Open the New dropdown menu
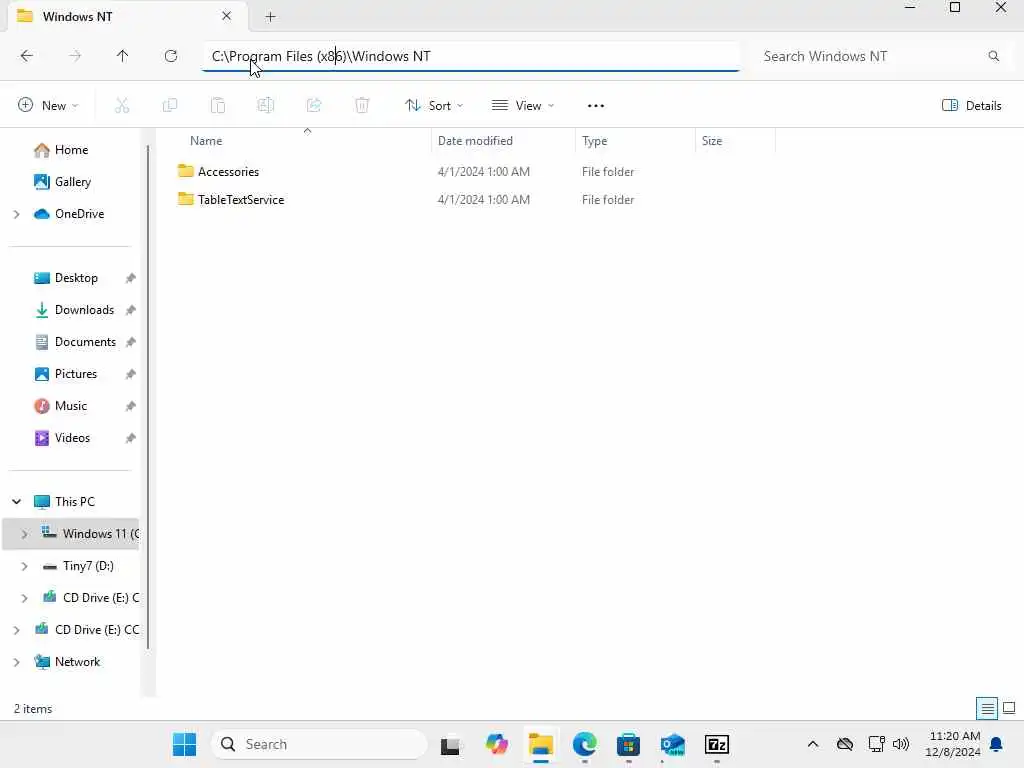 (48, 106)
